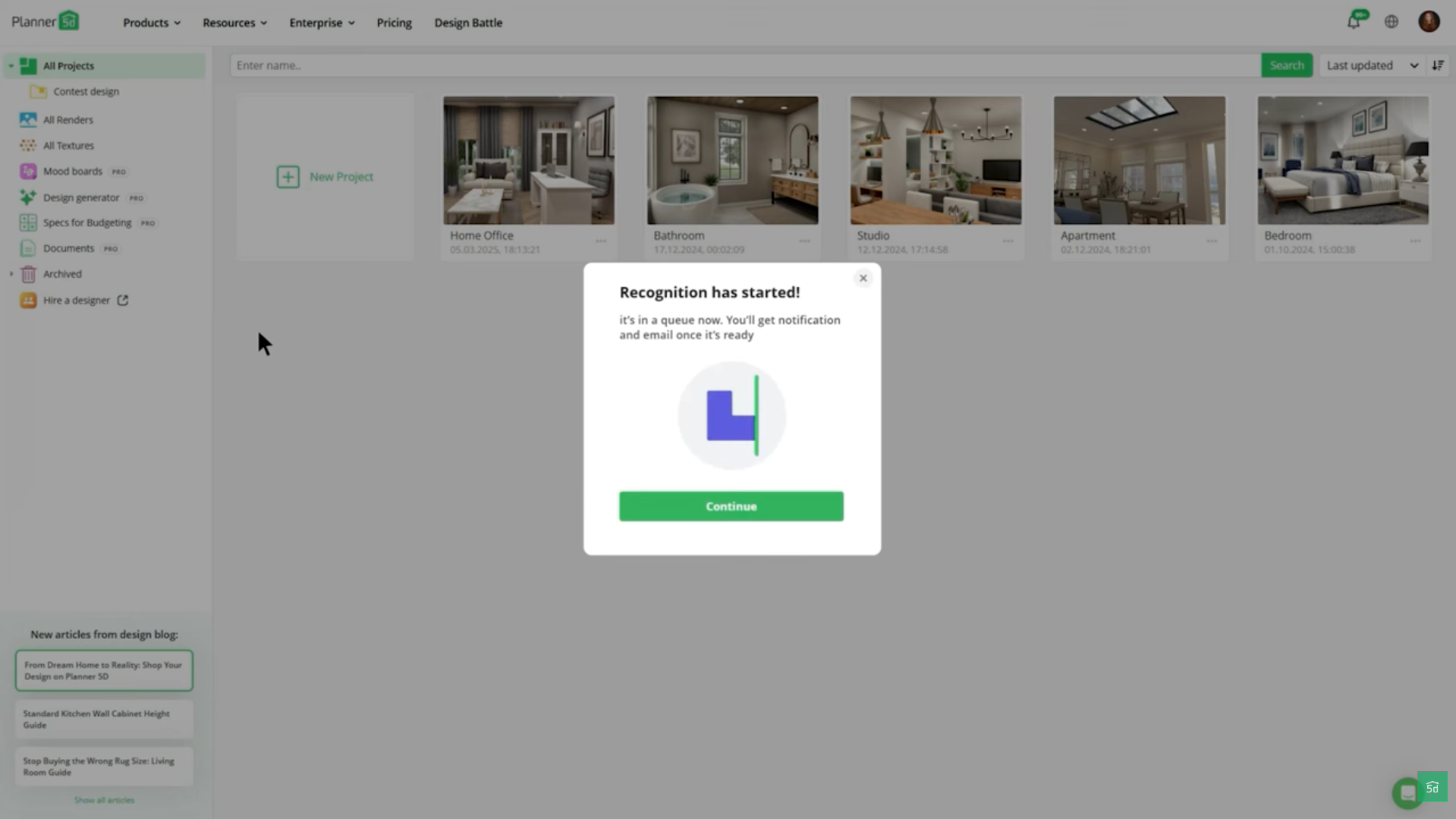Open the Pricing page

coord(395,23)
